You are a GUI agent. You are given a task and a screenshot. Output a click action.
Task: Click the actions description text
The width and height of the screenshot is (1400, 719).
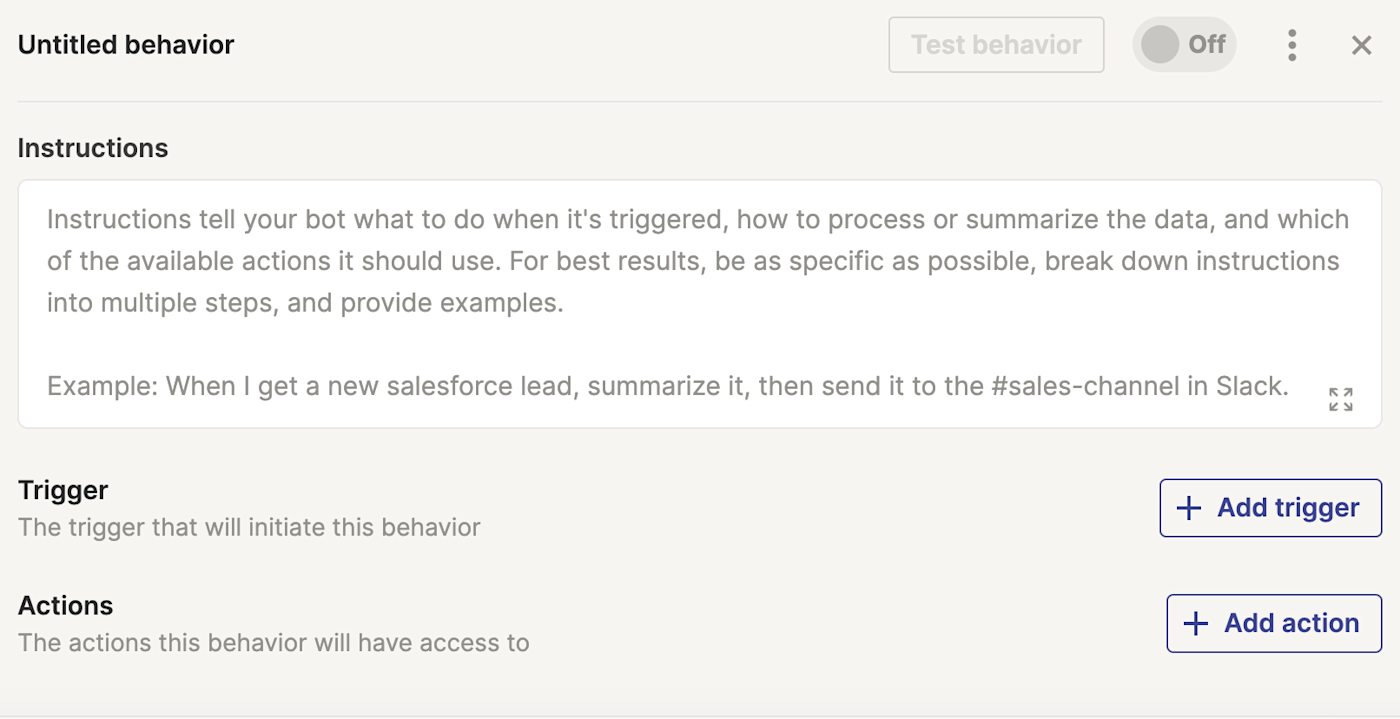tap(273, 642)
